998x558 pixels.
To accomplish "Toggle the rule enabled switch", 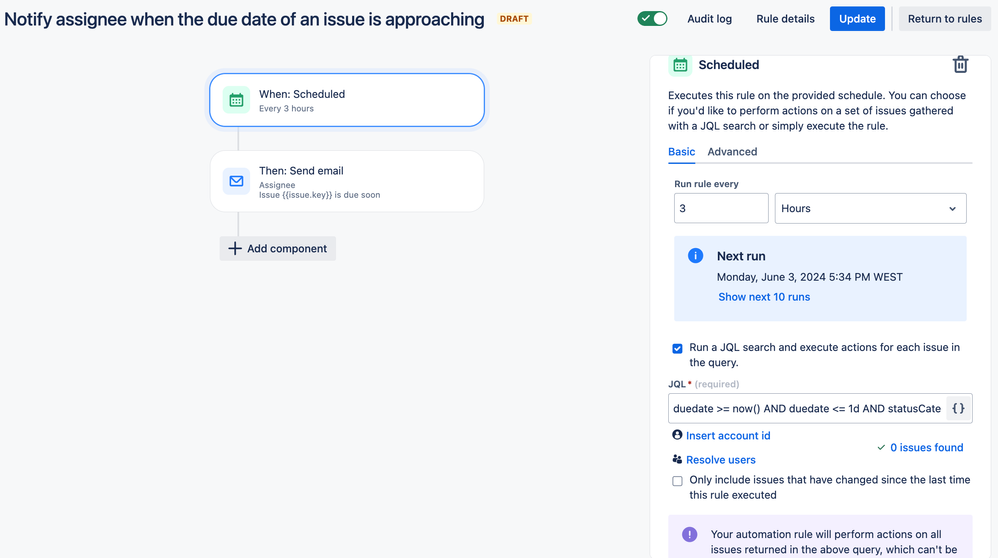I will pos(652,18).
